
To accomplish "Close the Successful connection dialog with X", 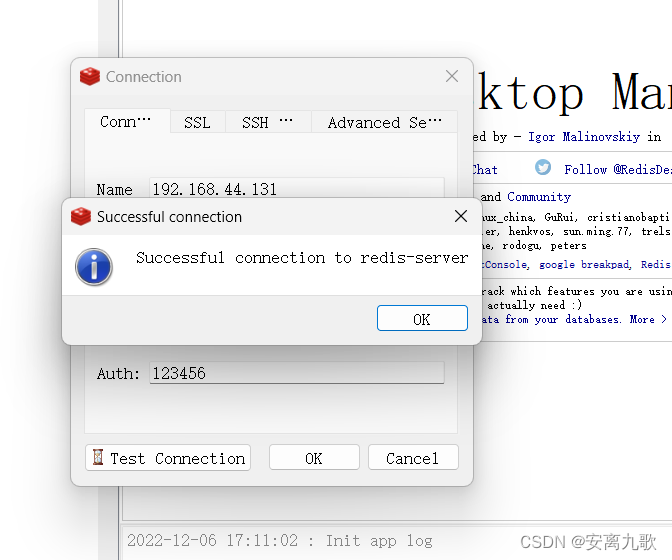I will click(x=461, y=216).
